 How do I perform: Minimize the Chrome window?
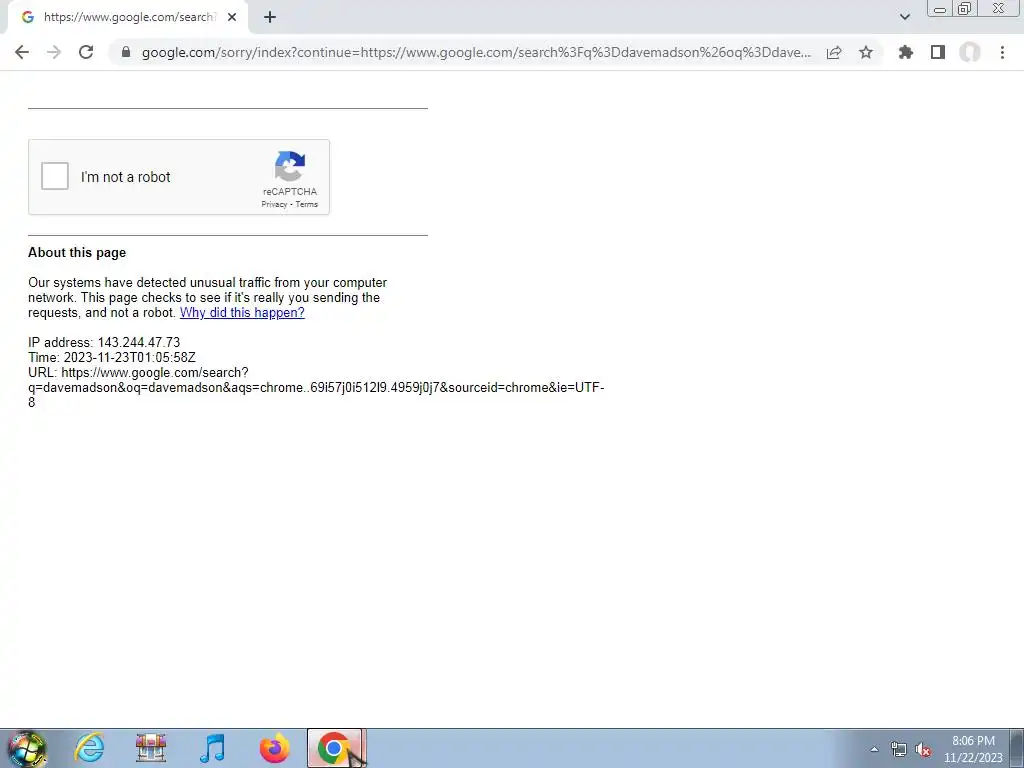[940, 9]
